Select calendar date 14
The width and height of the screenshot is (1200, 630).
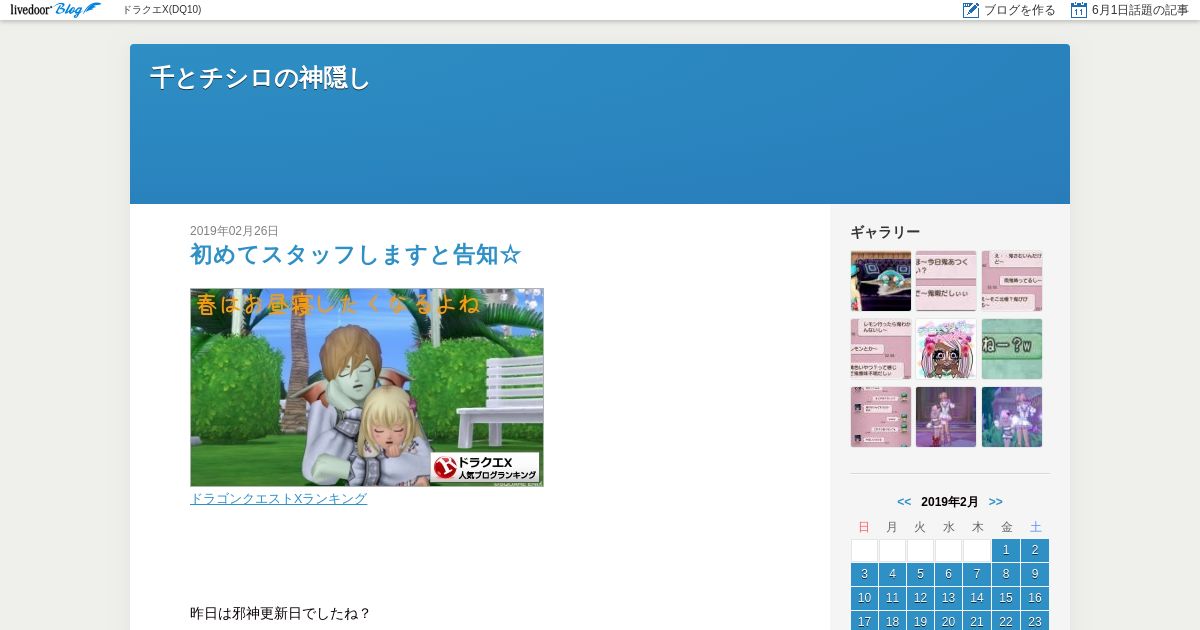point(977,598)
